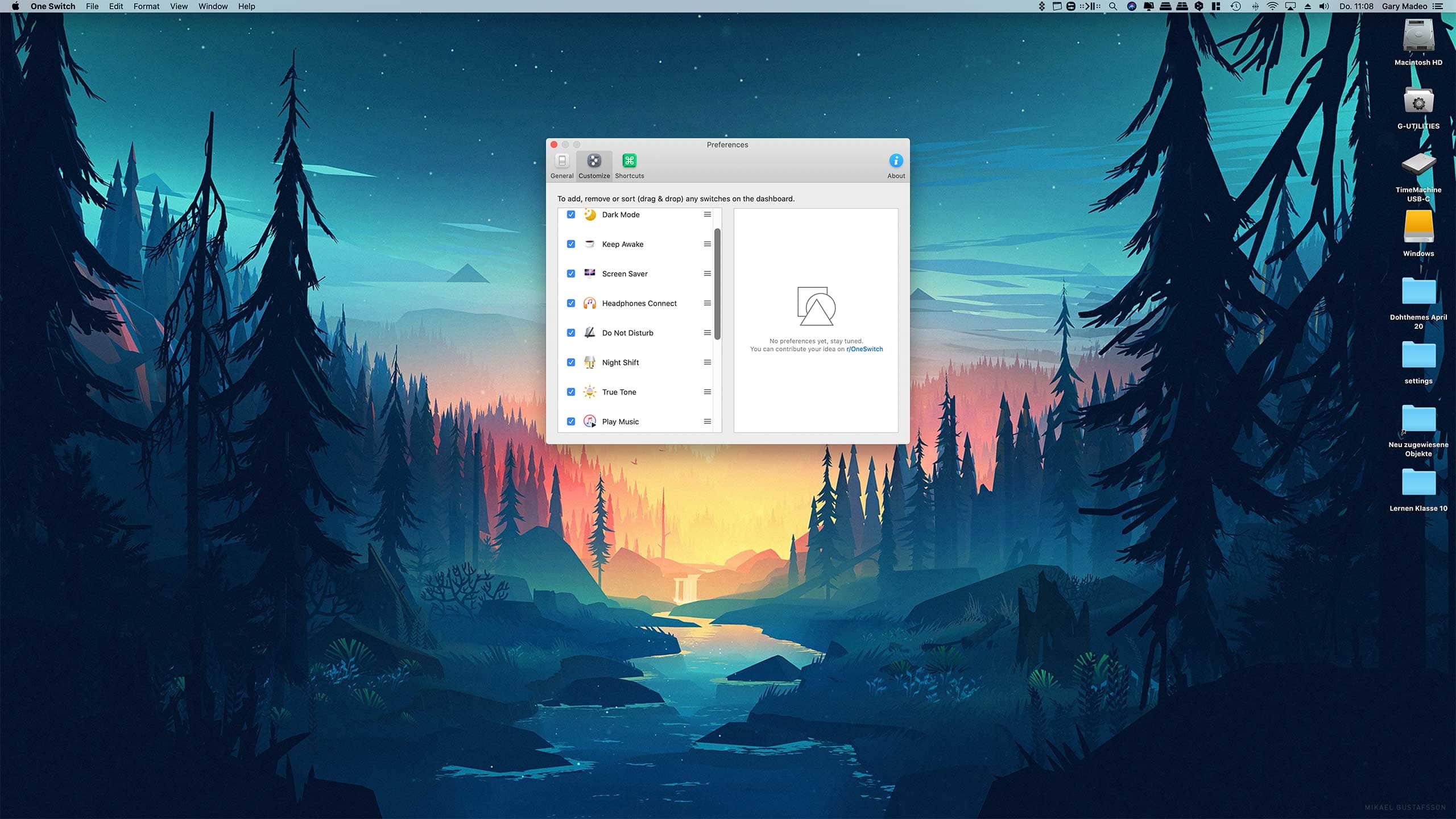The image size is (1456, 819).
Task: Click the General preferences tab icon
Action: click(x=562, y=161)
